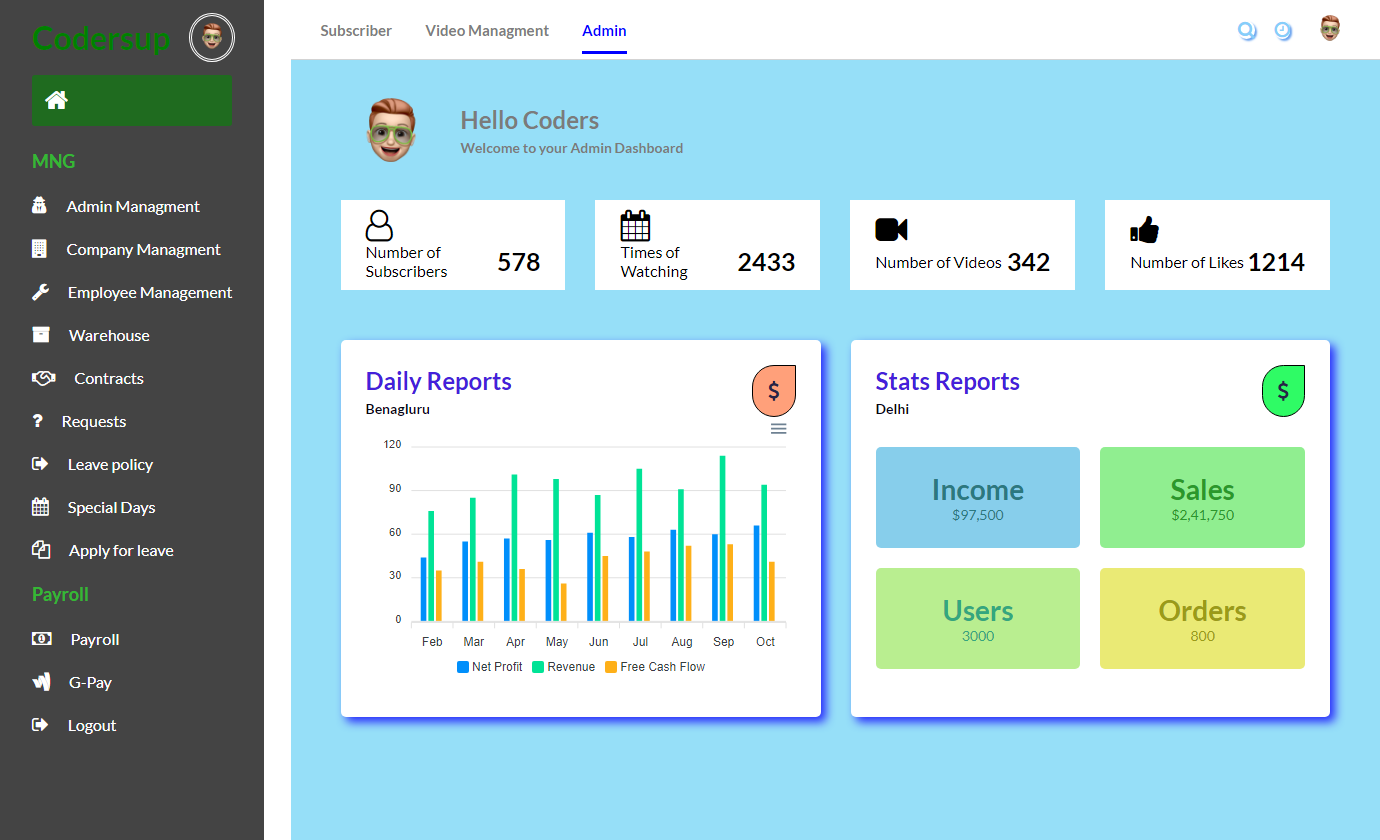1380x840 pixels.
Task: Switch to the Subscriber tab
Action: [x=356, y=31]
